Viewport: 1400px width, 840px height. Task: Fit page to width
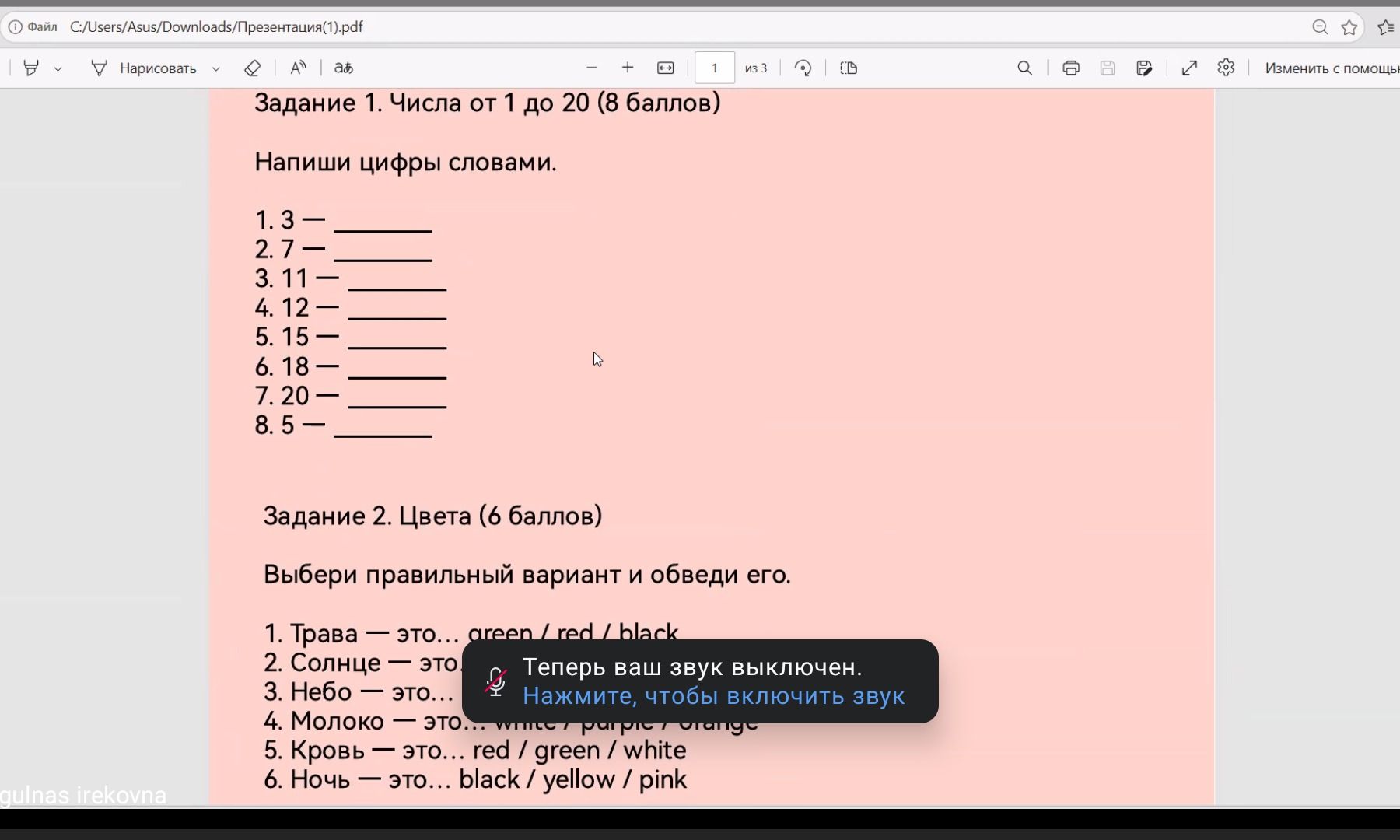tap(666, 68)
